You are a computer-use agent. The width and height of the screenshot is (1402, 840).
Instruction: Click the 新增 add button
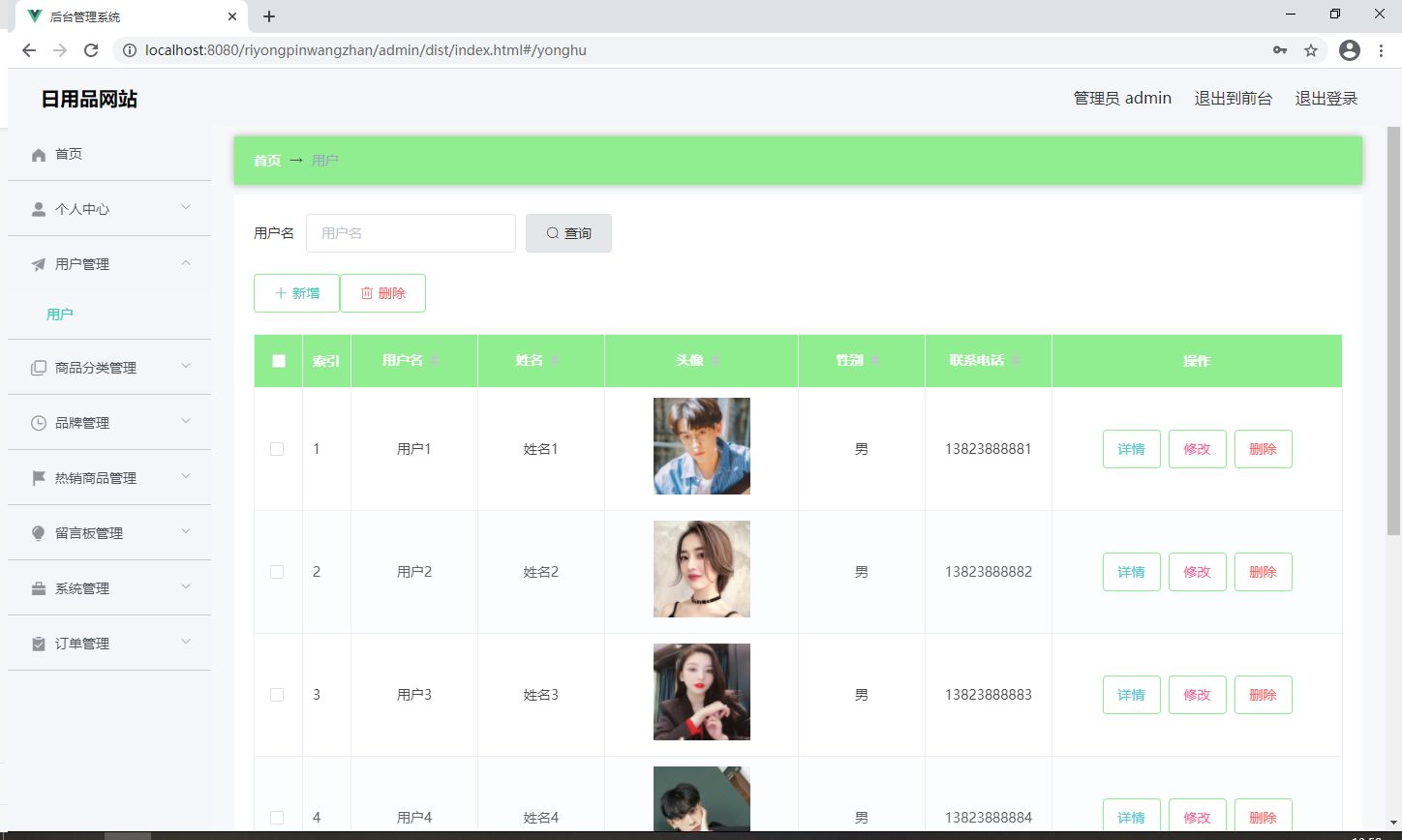coord(296,293)
